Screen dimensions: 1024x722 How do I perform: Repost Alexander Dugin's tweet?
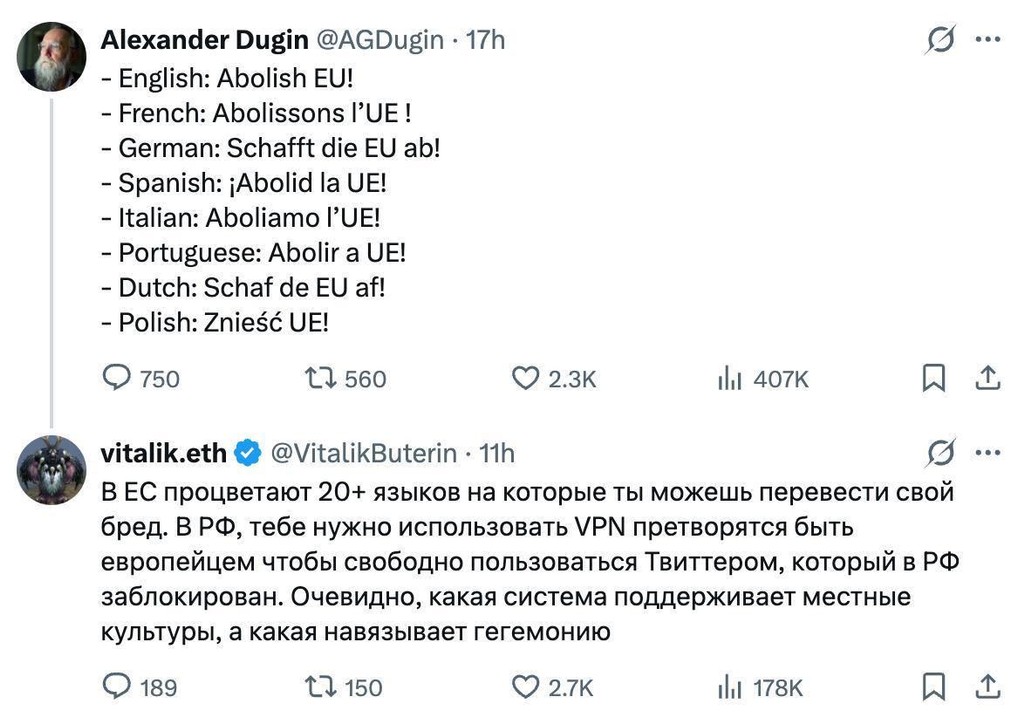click(321, 378)
